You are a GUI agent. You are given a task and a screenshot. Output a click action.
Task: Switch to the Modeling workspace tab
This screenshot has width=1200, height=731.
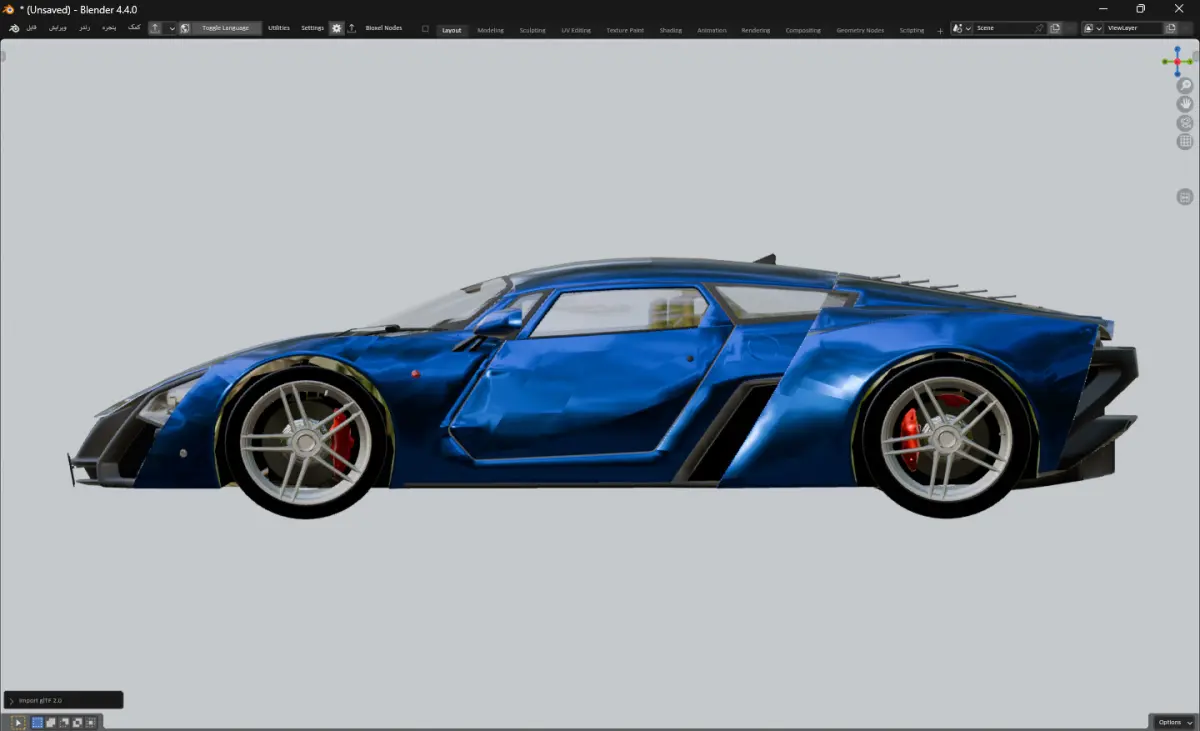point(491,30)
